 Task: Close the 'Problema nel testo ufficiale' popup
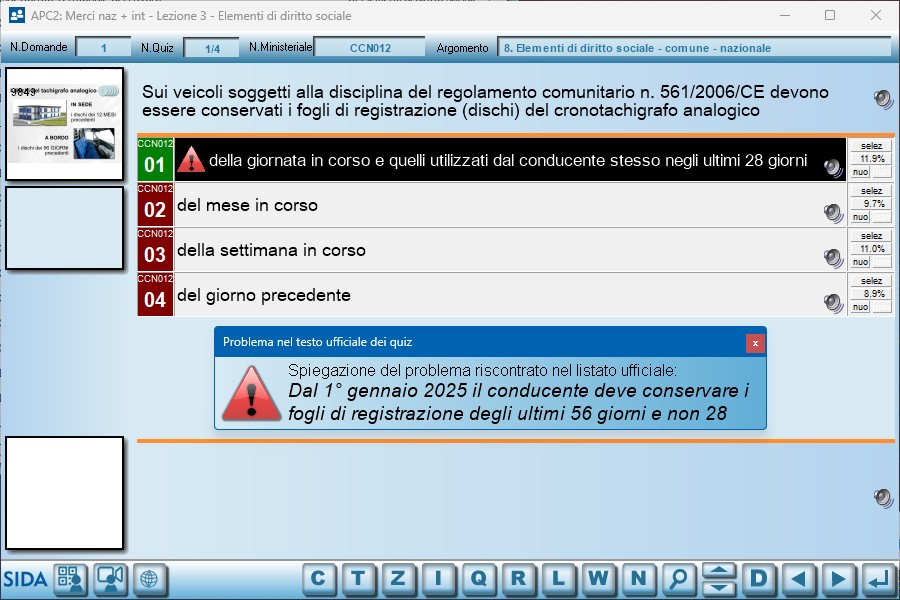(x=755, y=343)
